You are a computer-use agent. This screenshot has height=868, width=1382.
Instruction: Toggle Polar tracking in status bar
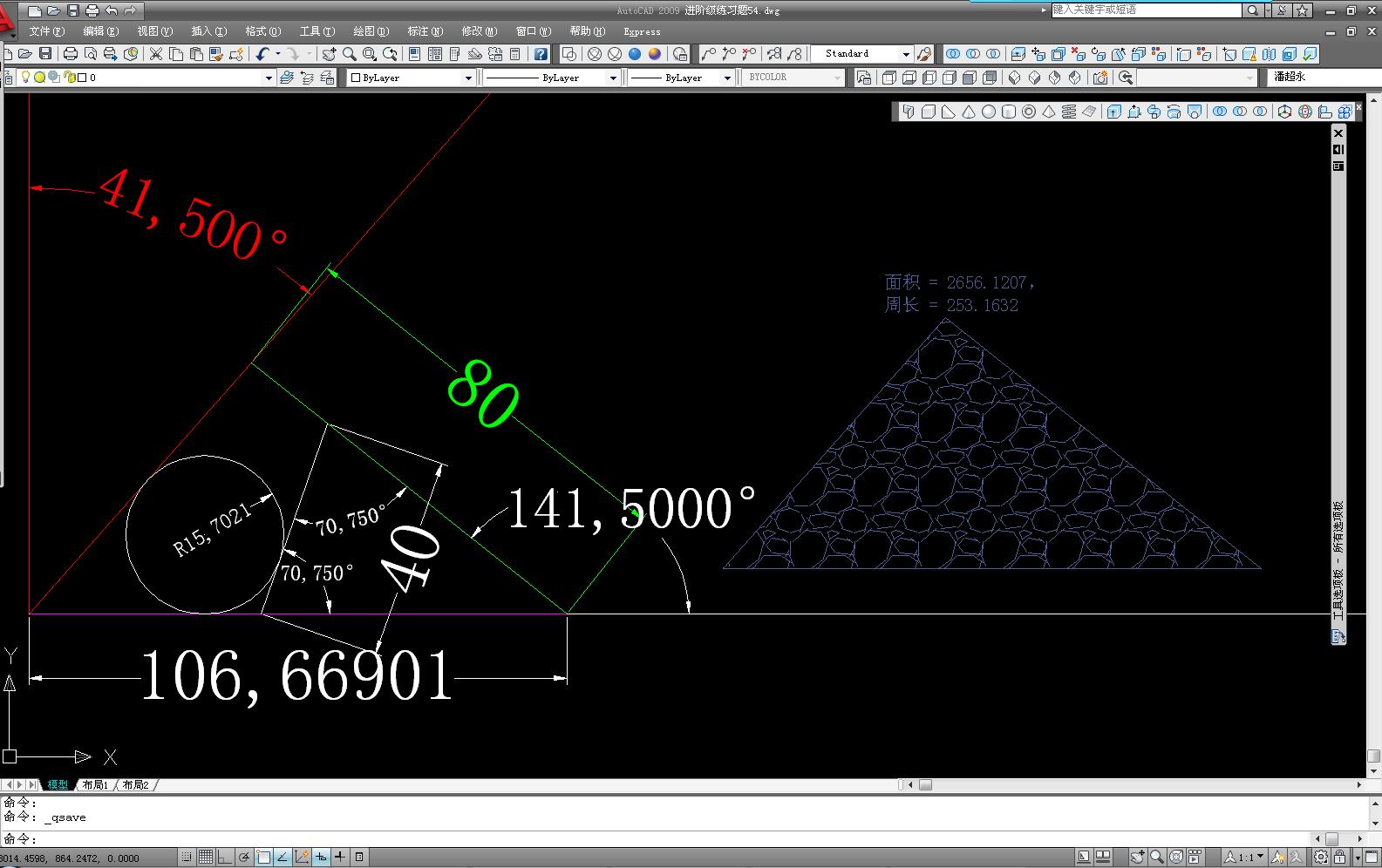244,858
